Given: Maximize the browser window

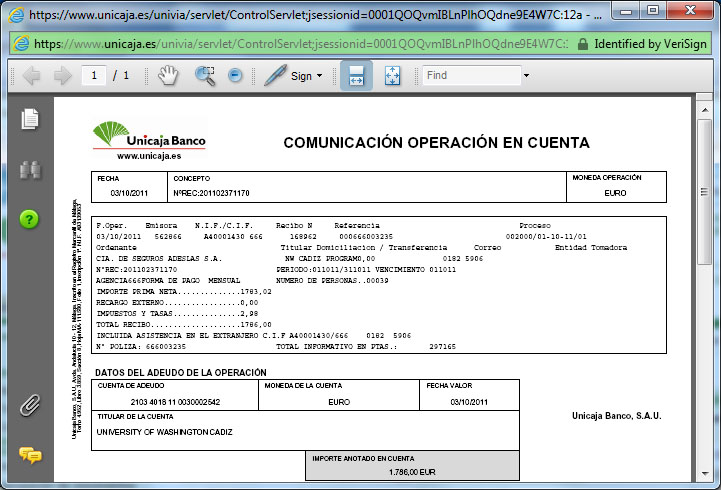Looking at the screenshot, I should [x=652, y=11].
